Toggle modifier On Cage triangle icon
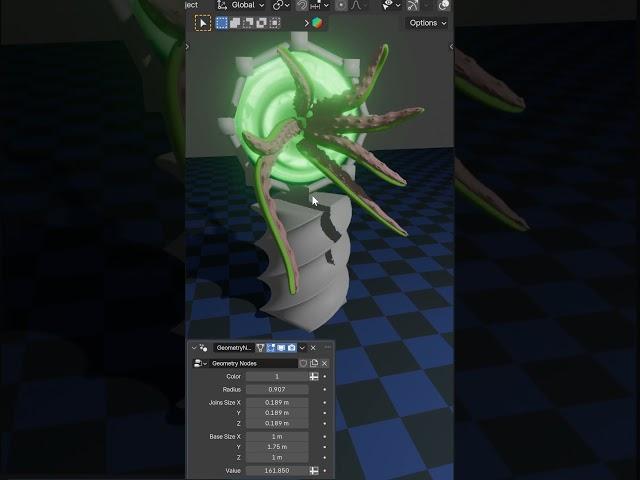This screenshot has height=480, width=640. pyautogui.click(x=260, y=348)
